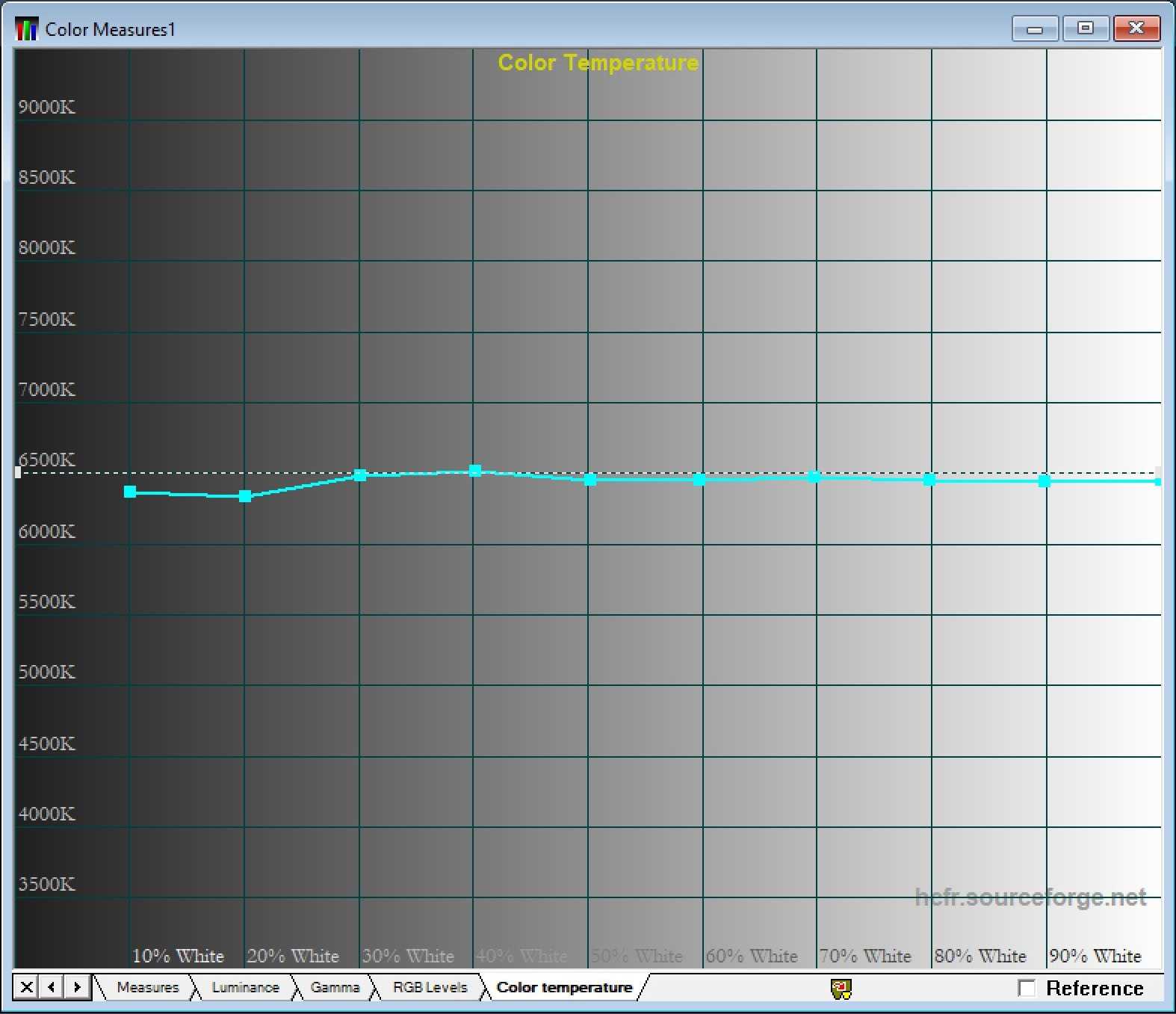
Task: Click the Color Measures app icon in title bar
Action: tap(26, 29)
